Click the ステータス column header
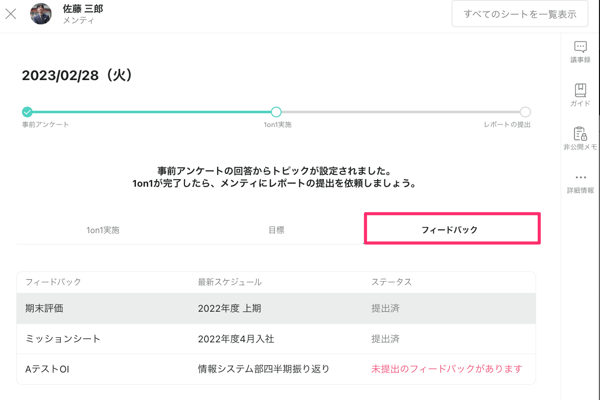Screen dimensions: 600x400 coord(391,283)
